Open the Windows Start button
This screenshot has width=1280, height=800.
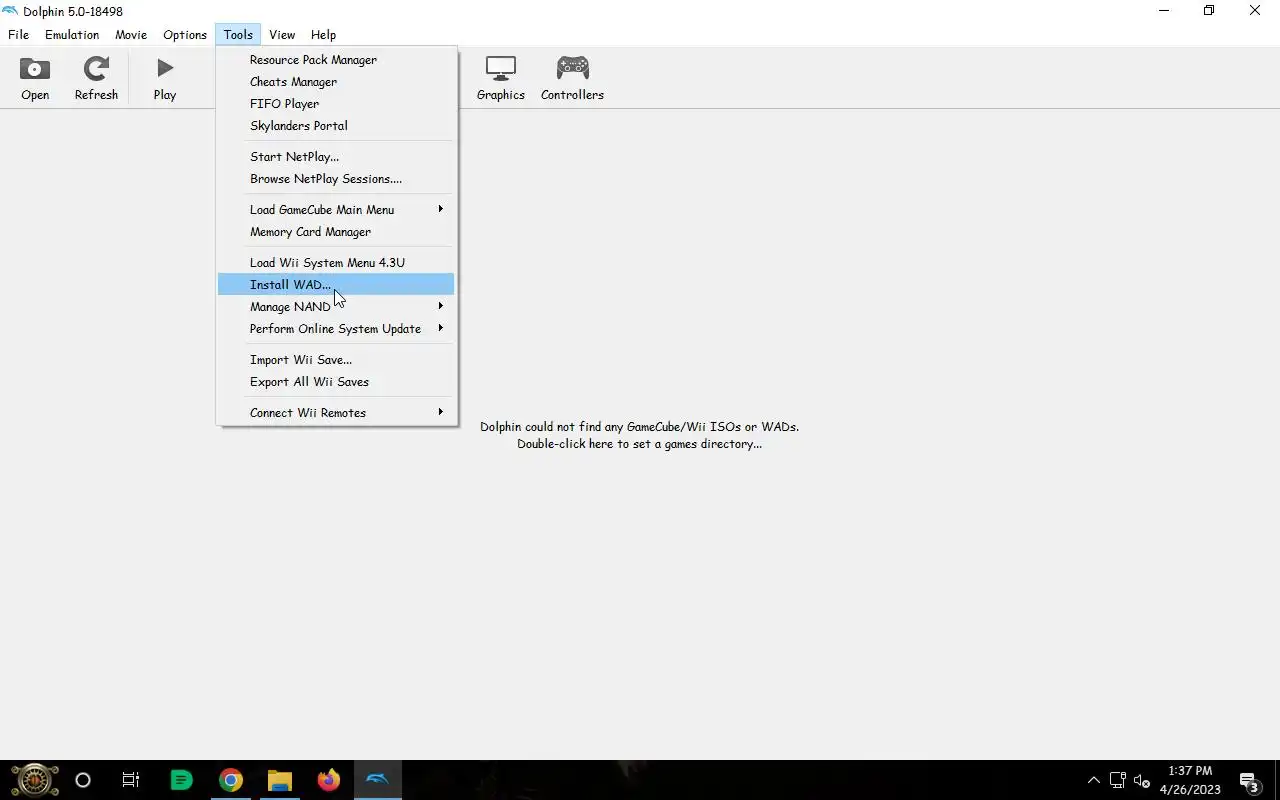(x=34, y=780)
